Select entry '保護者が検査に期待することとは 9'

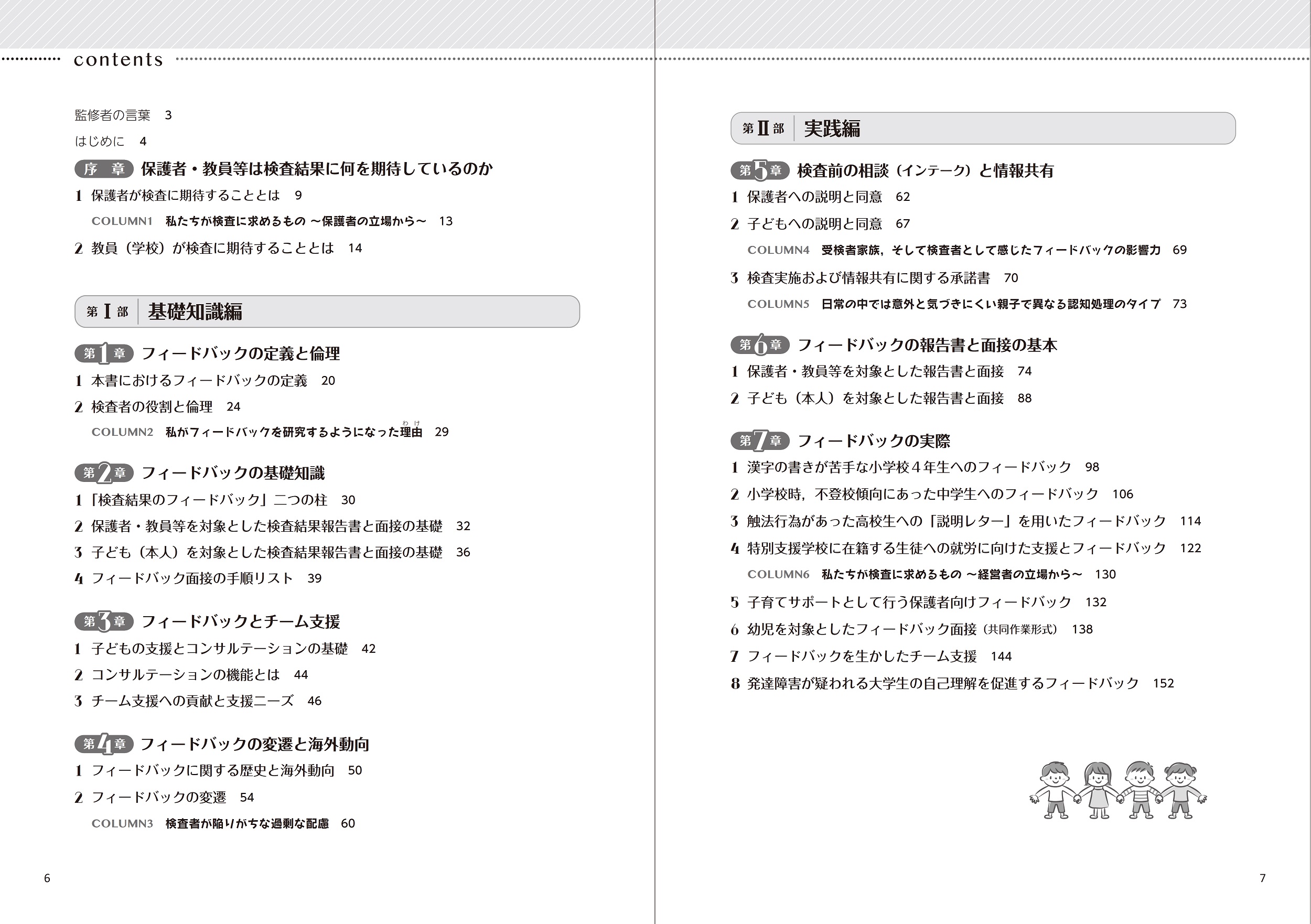188,196
